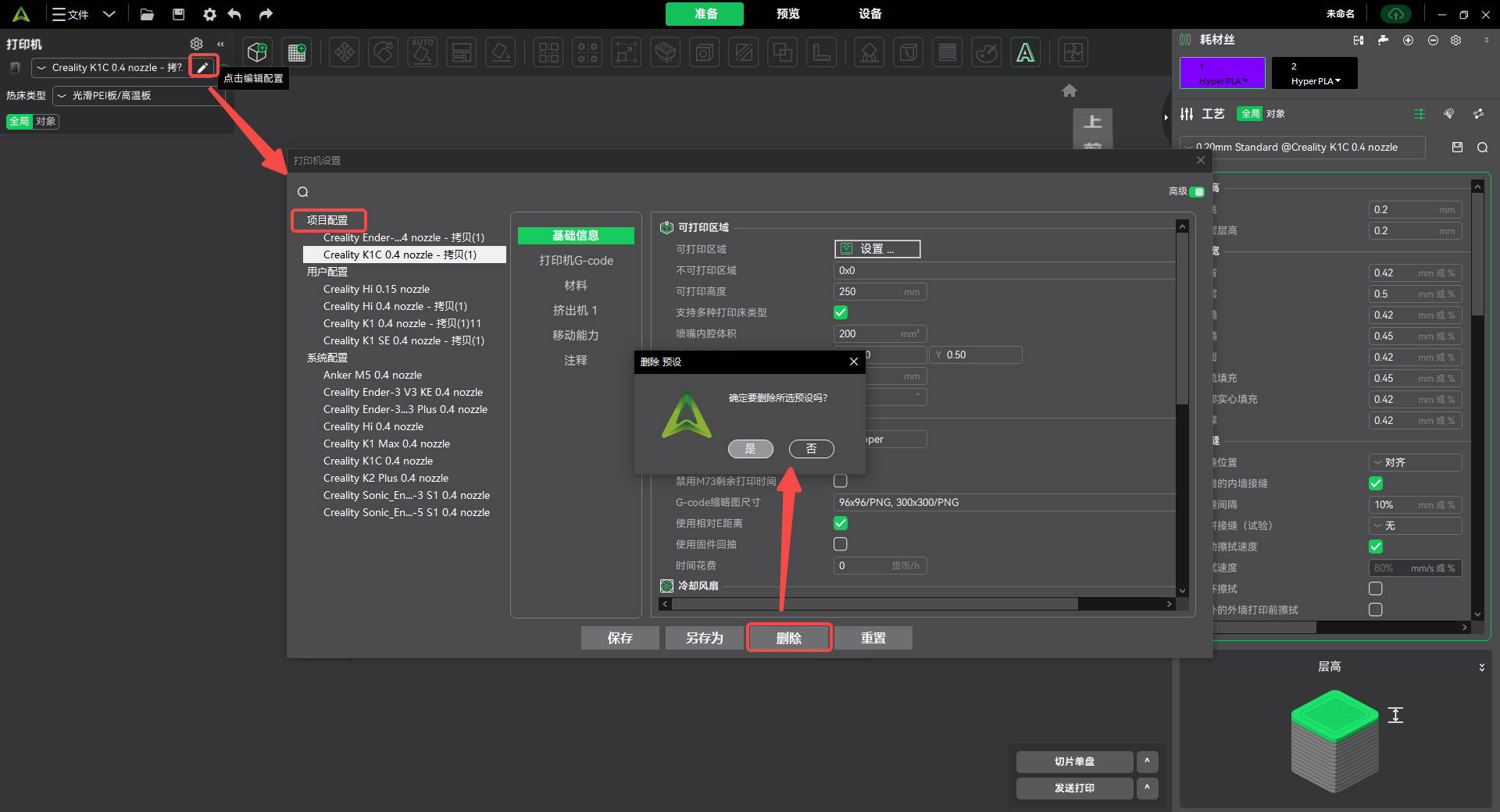Image resolution: width=1500 pixels, height=812 pixels.
Task: Select the Scale tool in toolbar
Action: [627, 52]
